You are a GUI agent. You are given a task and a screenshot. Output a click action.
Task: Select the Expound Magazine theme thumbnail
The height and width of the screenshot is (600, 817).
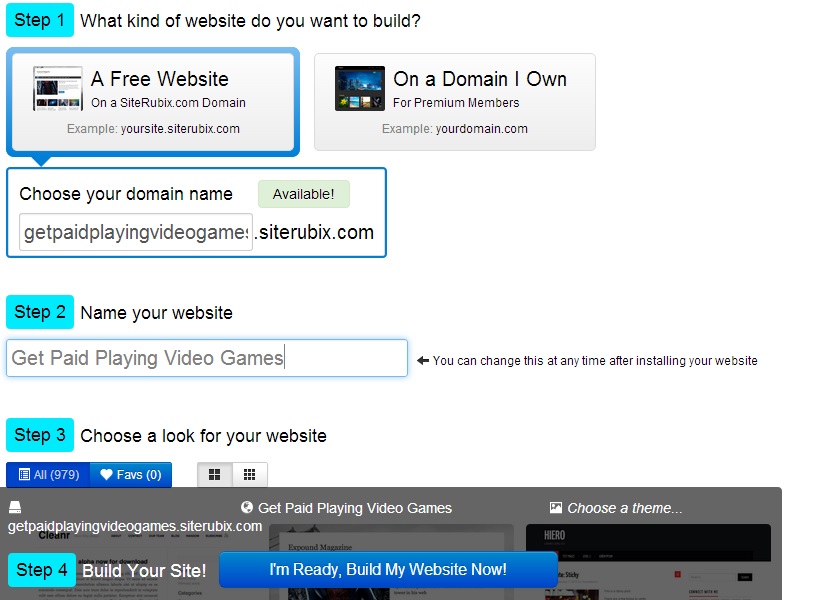pos(391,562)
